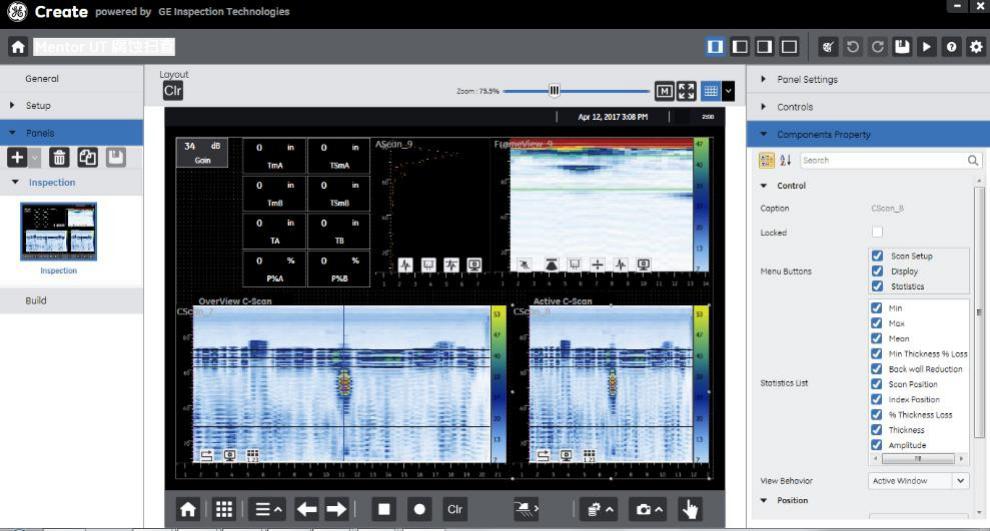Image resolution: width=990 pixels, height=531 pixels.
Task: Uncheck Back wall Reduction statistic
Action: [x=877, y=369]
